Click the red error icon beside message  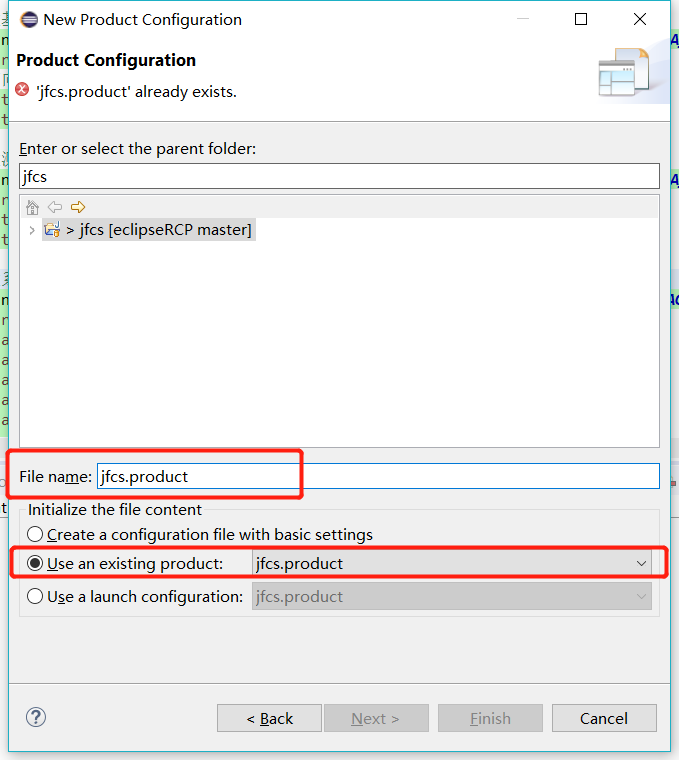(x=22, y=89)
